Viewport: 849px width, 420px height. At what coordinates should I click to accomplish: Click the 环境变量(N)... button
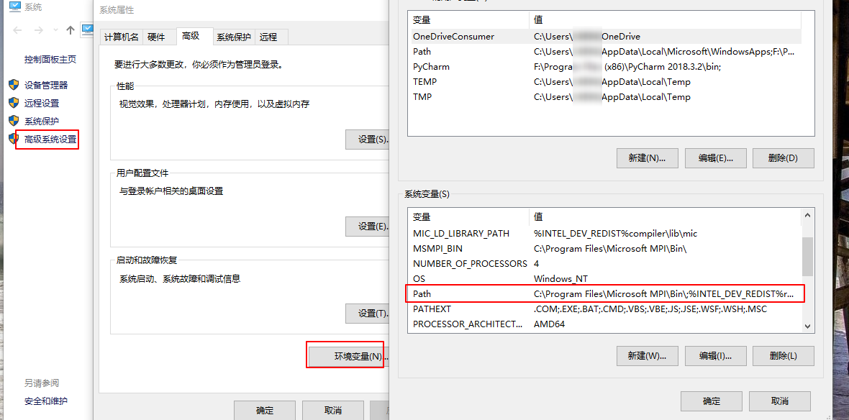tap(345, 356)
